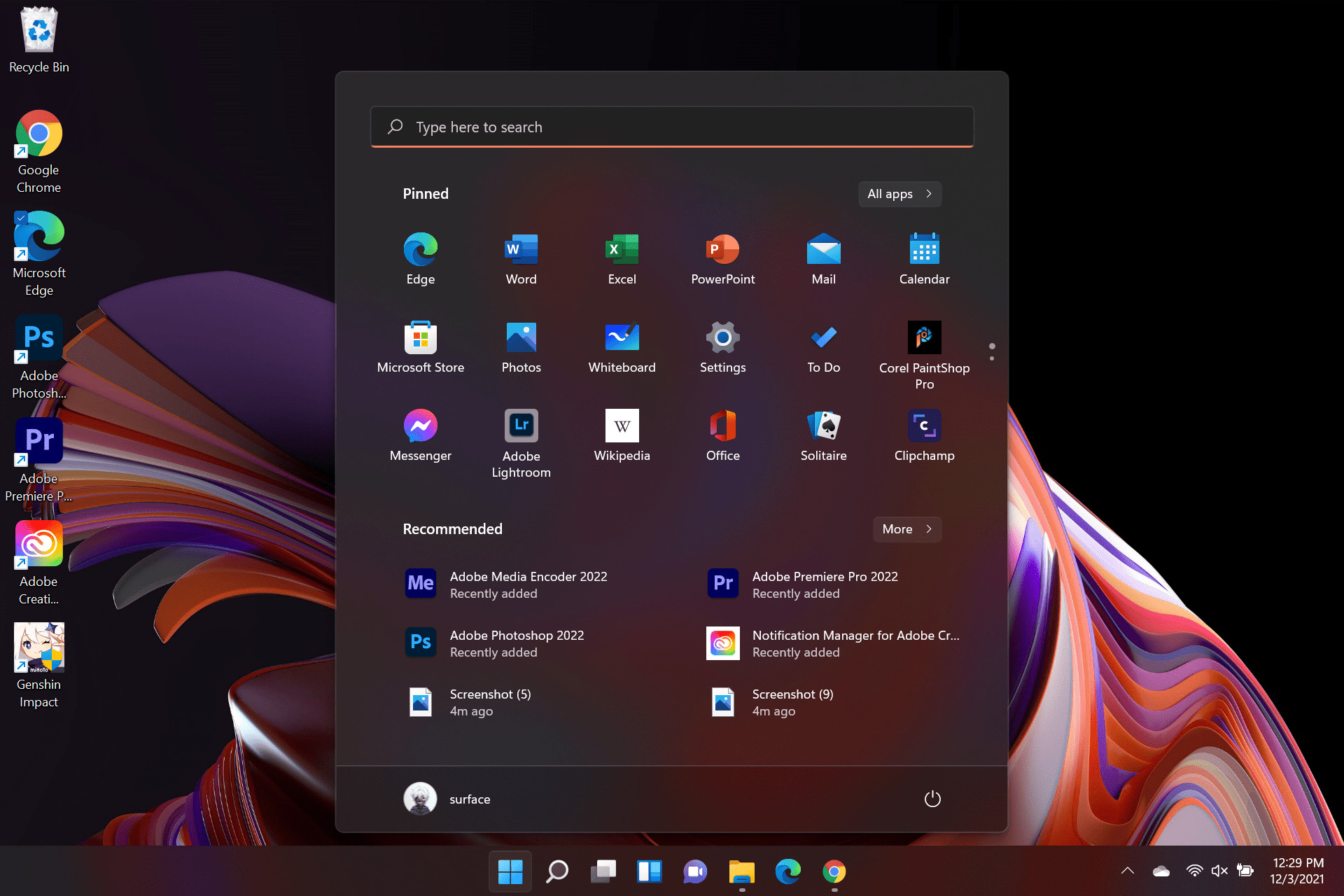This screenshot has width=1344, height=896.
Task: Open Adobe Media Encoder 2022 recommendation
Action: (x=528, y=584)
